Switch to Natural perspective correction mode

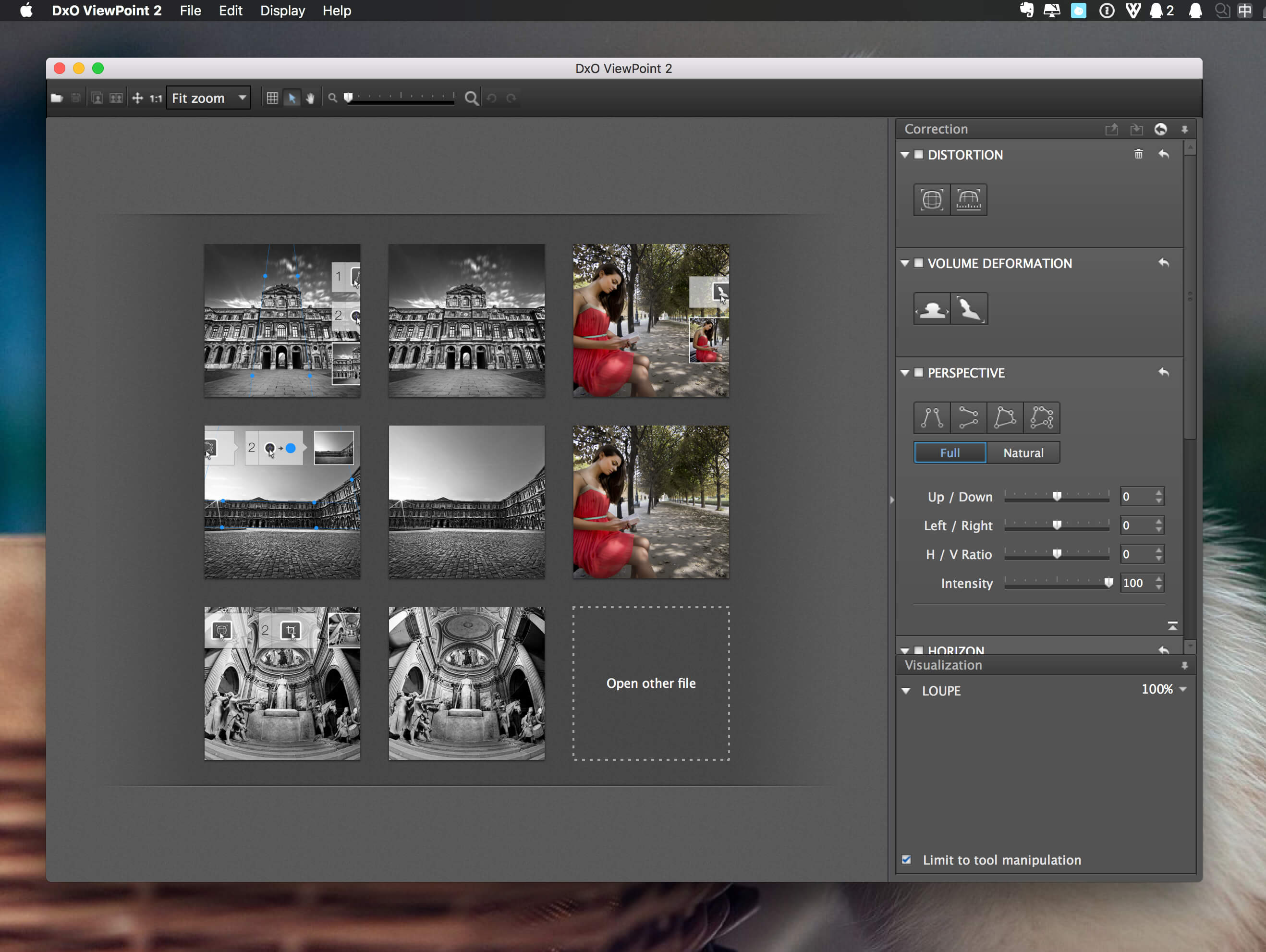click(1023, 453)
